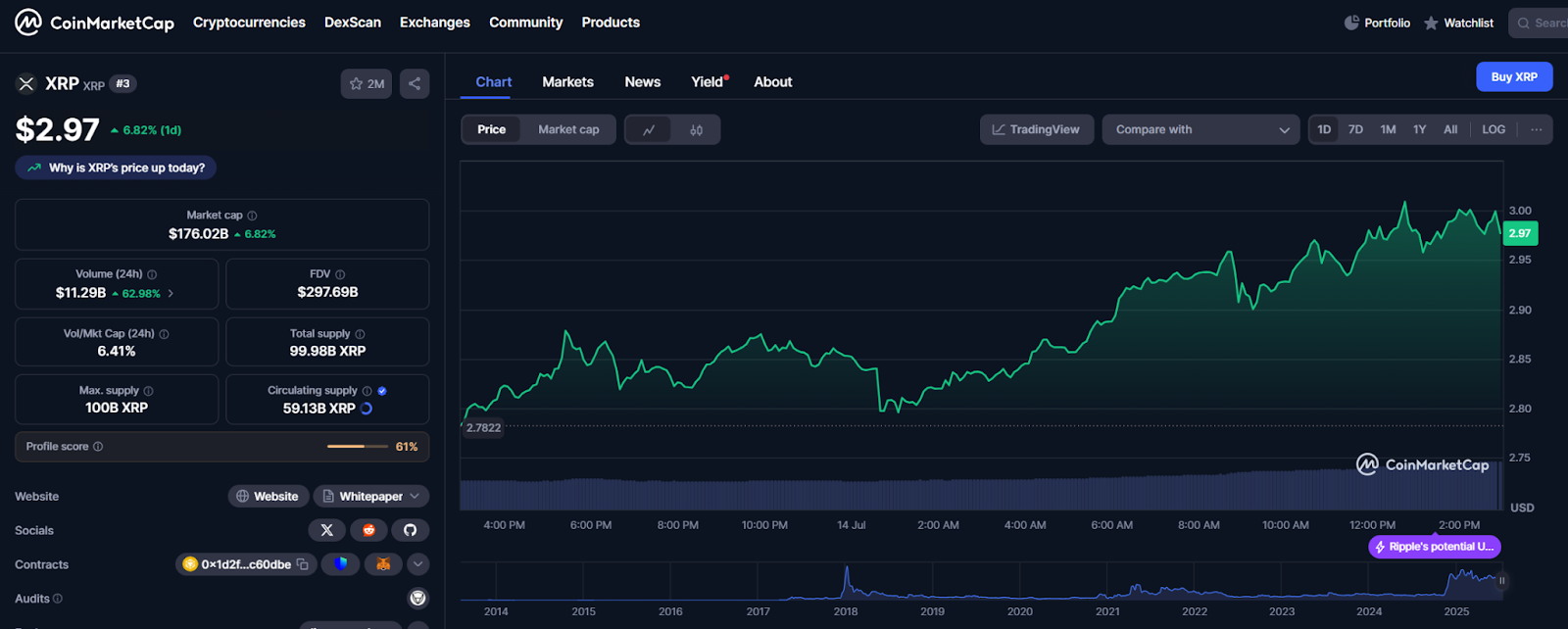Click the Buy XRP button
The image size is (1568, 629).
click(1514, 76)
